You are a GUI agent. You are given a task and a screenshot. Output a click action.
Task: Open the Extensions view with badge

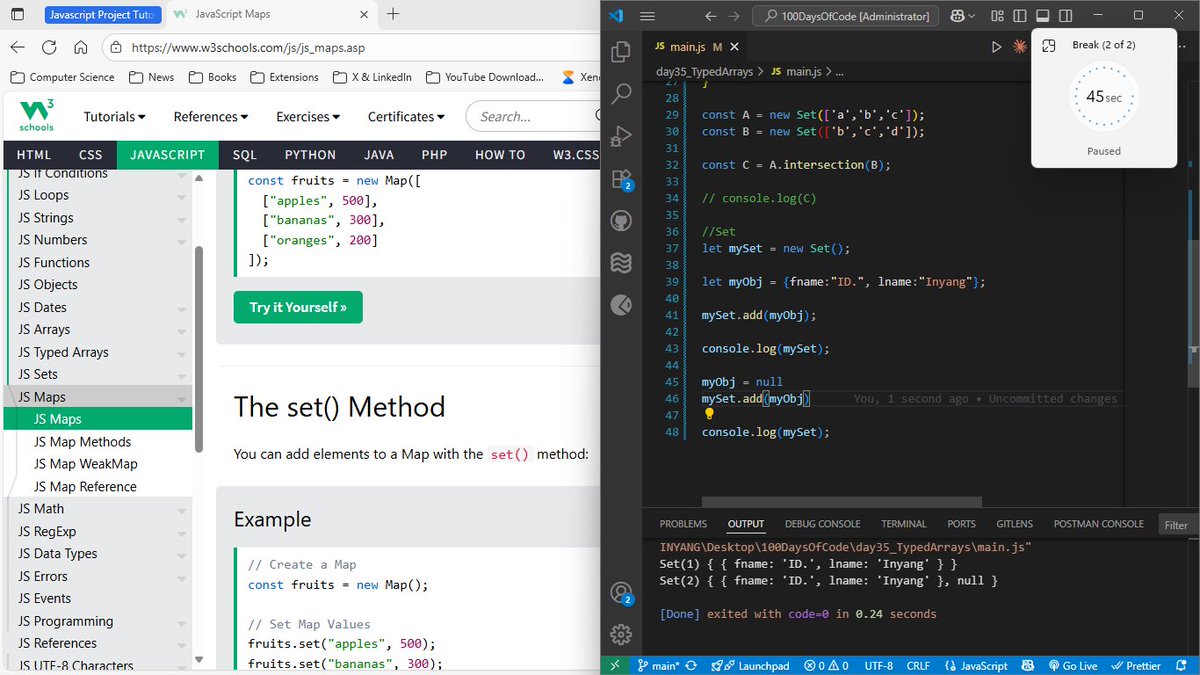[x=621, y=180]
